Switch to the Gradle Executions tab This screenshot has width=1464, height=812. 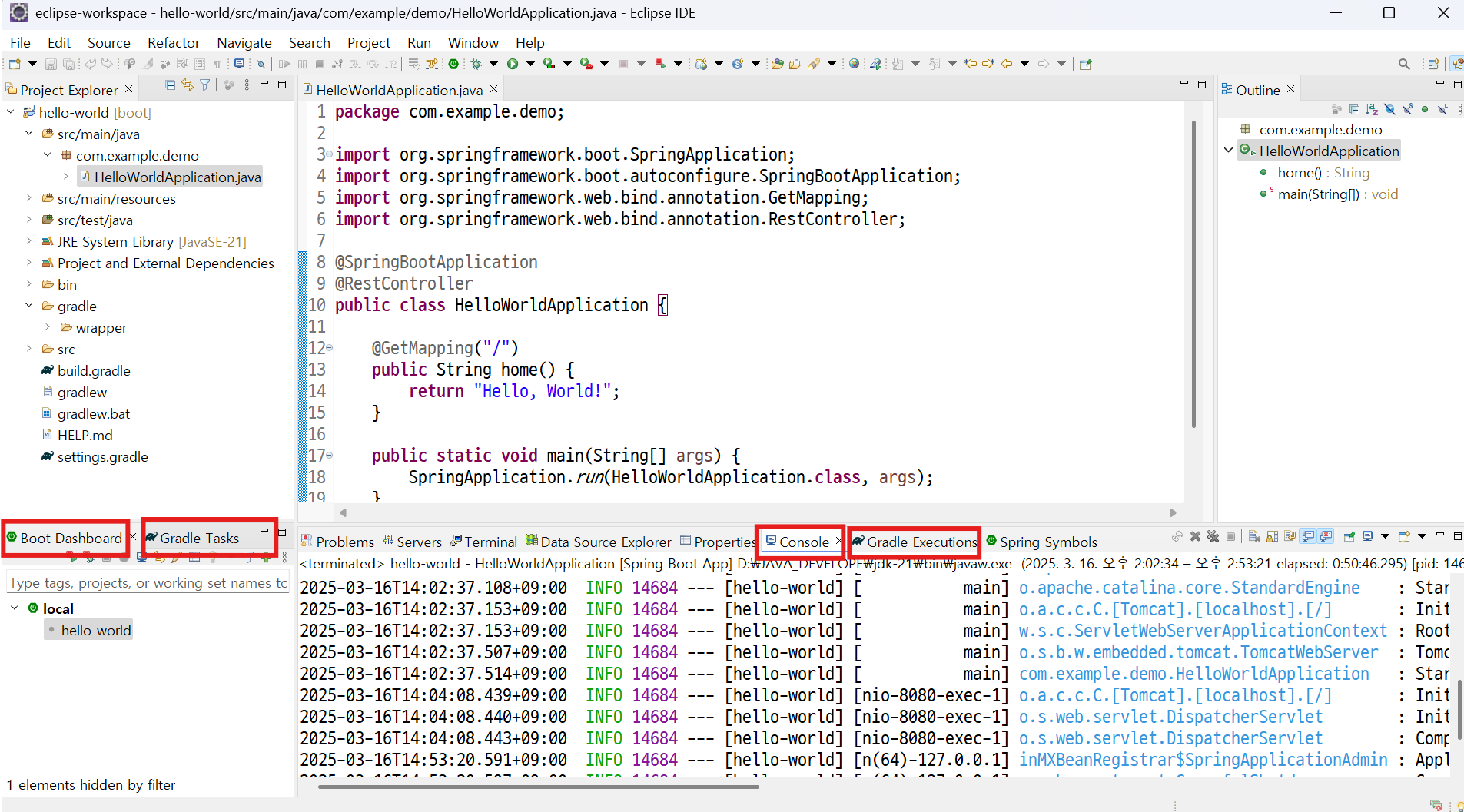pos(915,542)
